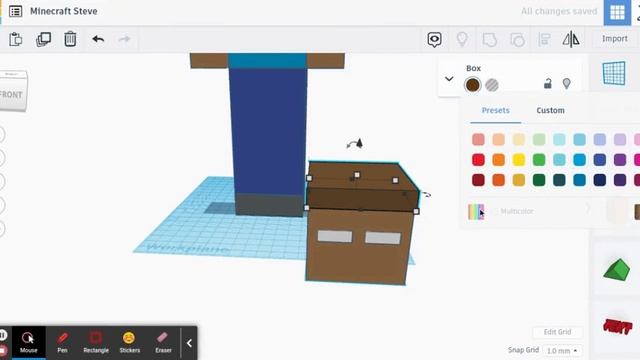Select the Rectangle annotation tool
This screenshot has height=360, width=640.
coord(96,343)
